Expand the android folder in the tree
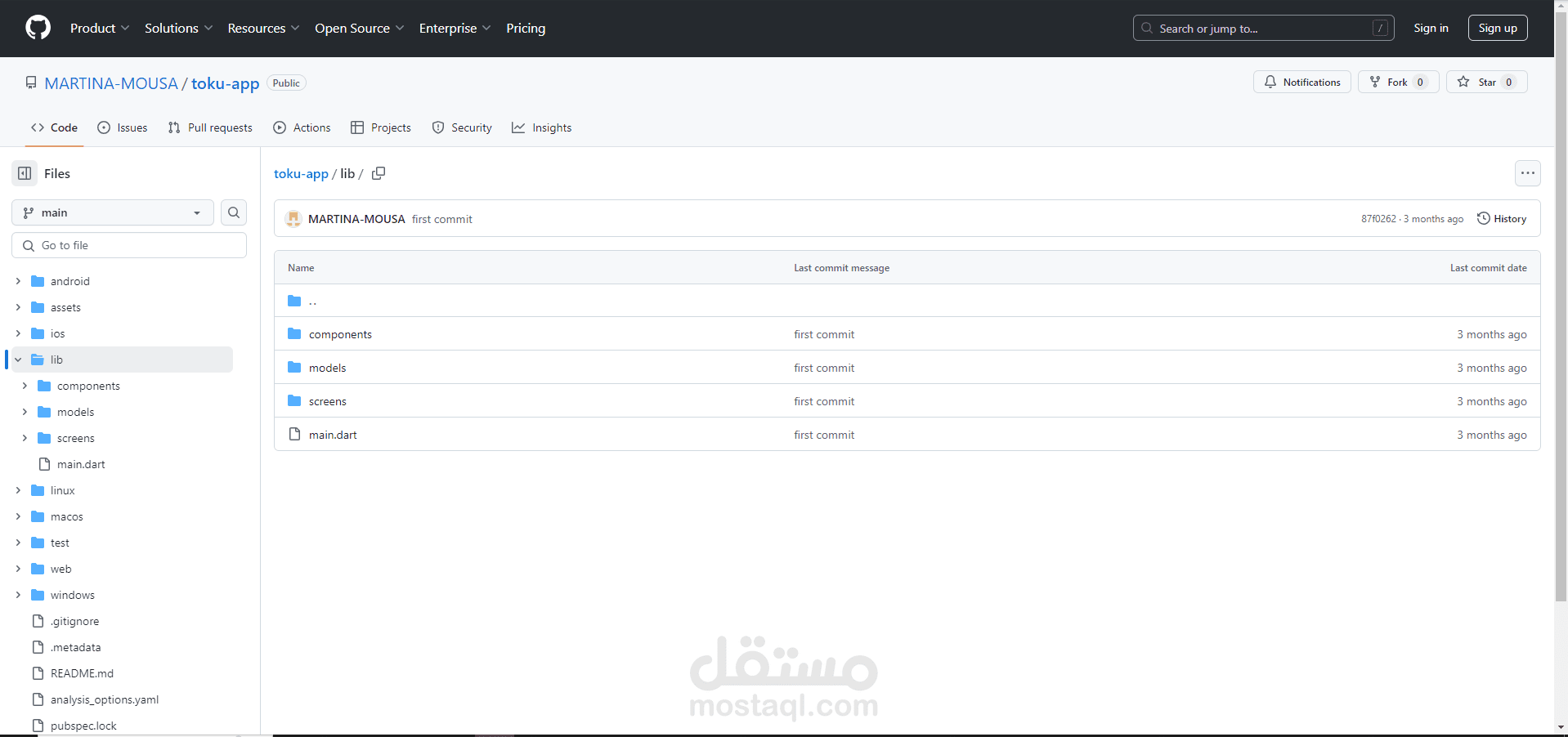Image resolution: width=1568 pixels, height=737 pixels. (18, 281)
